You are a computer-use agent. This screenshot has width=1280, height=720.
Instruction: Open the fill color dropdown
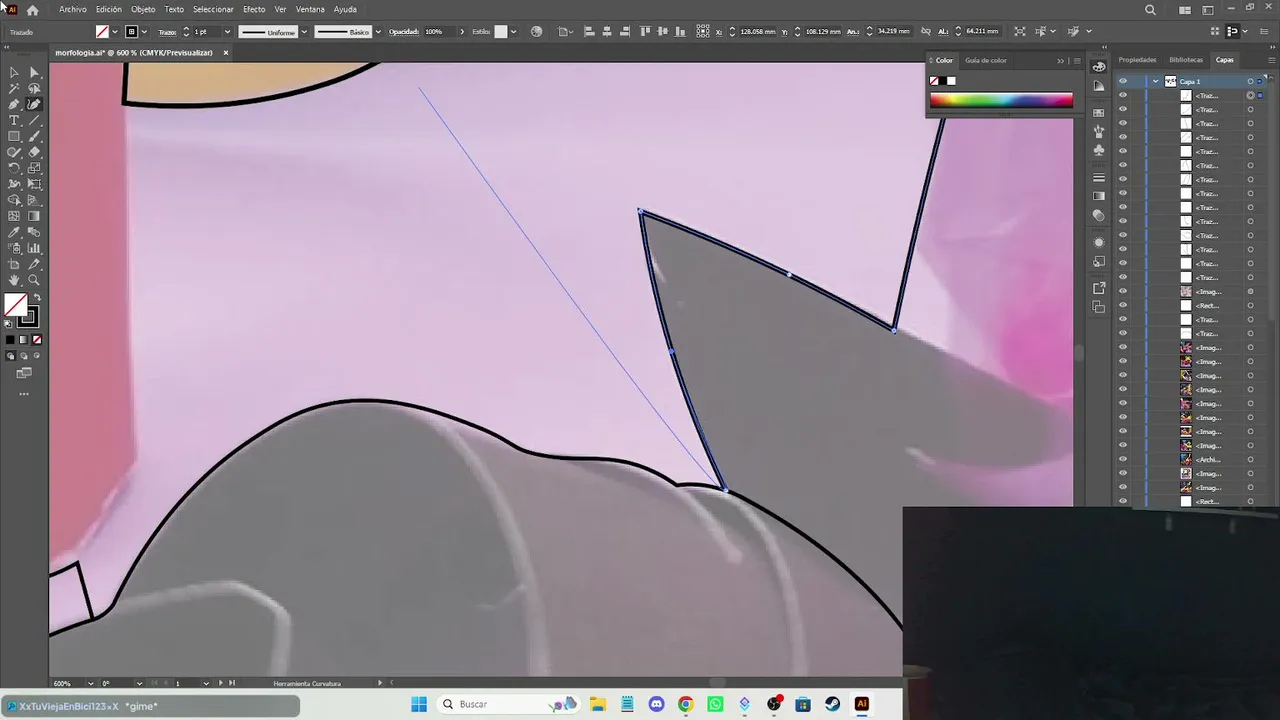click(x=115, y=32)
